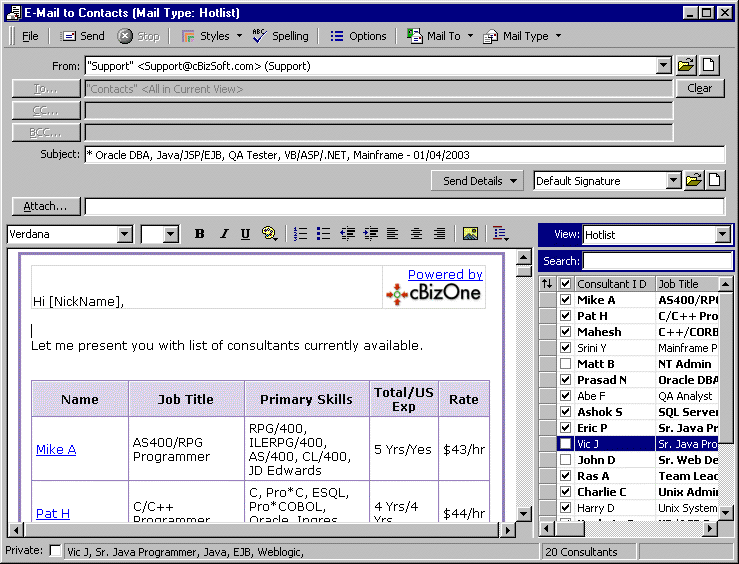Run the Spelling checker
The width and height of the screenshot is (739, 564).
click(280, 36)
